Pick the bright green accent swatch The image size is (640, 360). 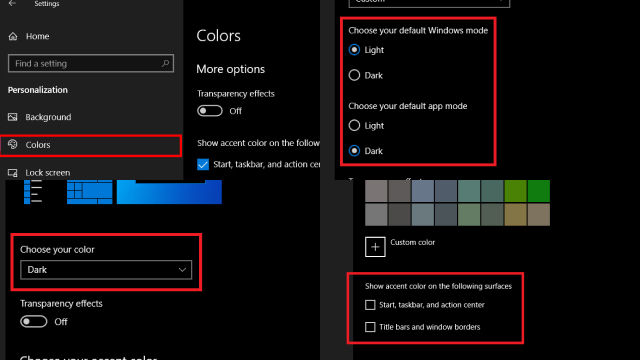[539, 191]
